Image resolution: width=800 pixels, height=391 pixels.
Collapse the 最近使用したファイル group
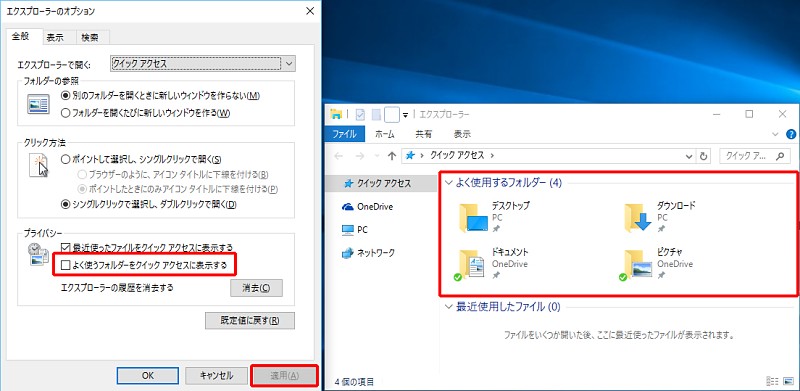[448, 307]
